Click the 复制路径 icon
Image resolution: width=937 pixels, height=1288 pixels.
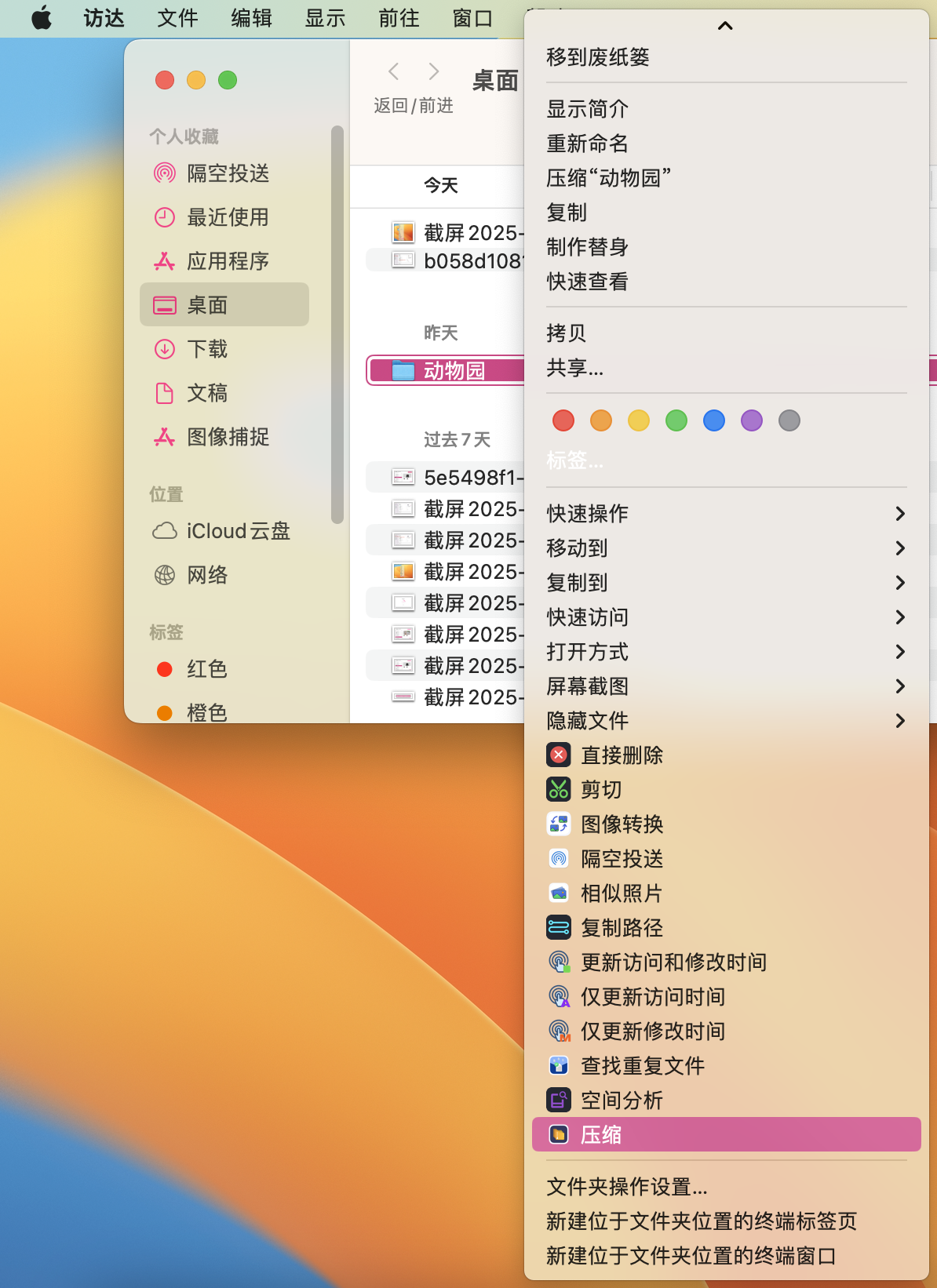(x=559, y=928)
